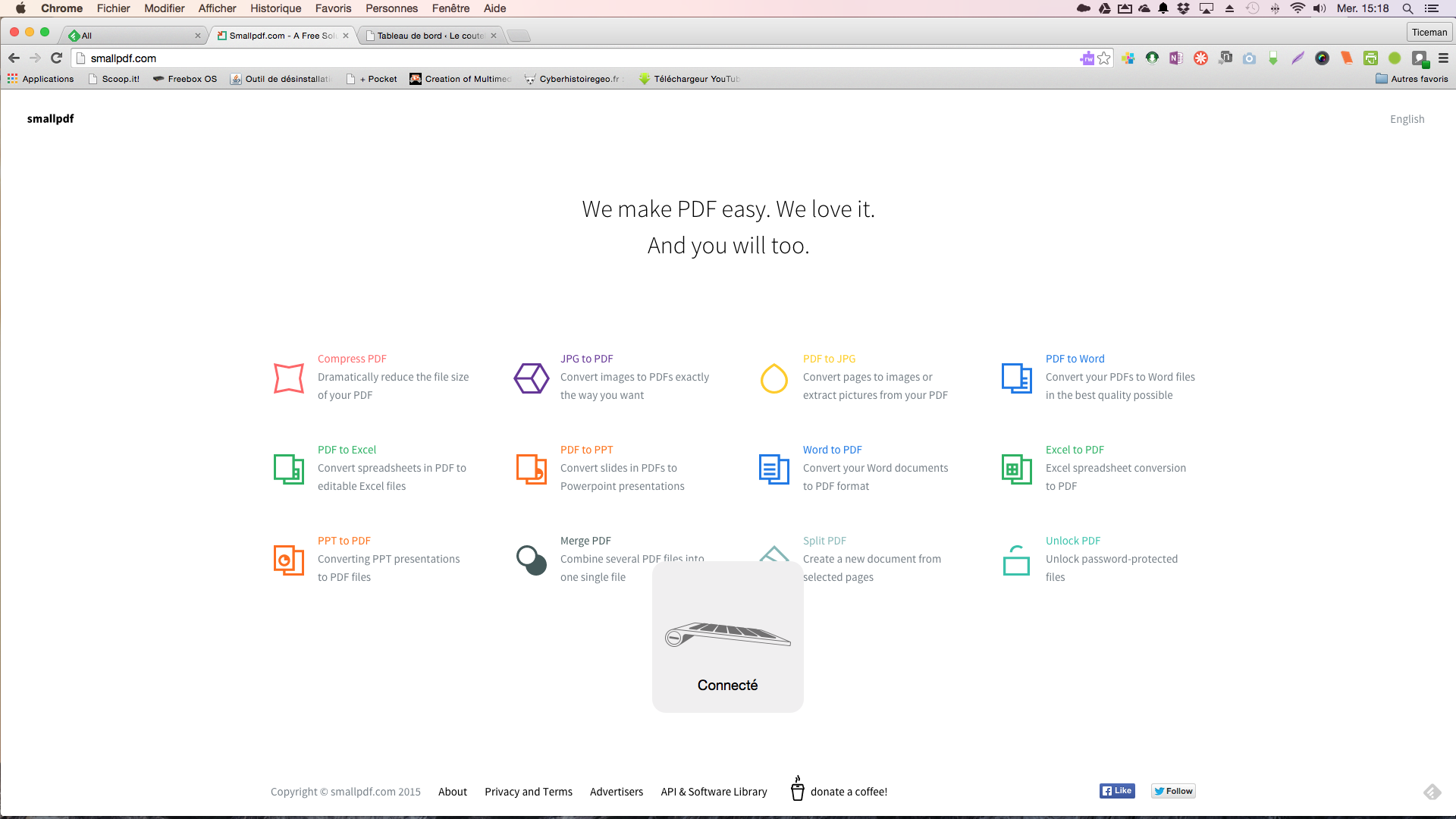
Task: Open the Fichier menu
Action: tap(113, 8)
